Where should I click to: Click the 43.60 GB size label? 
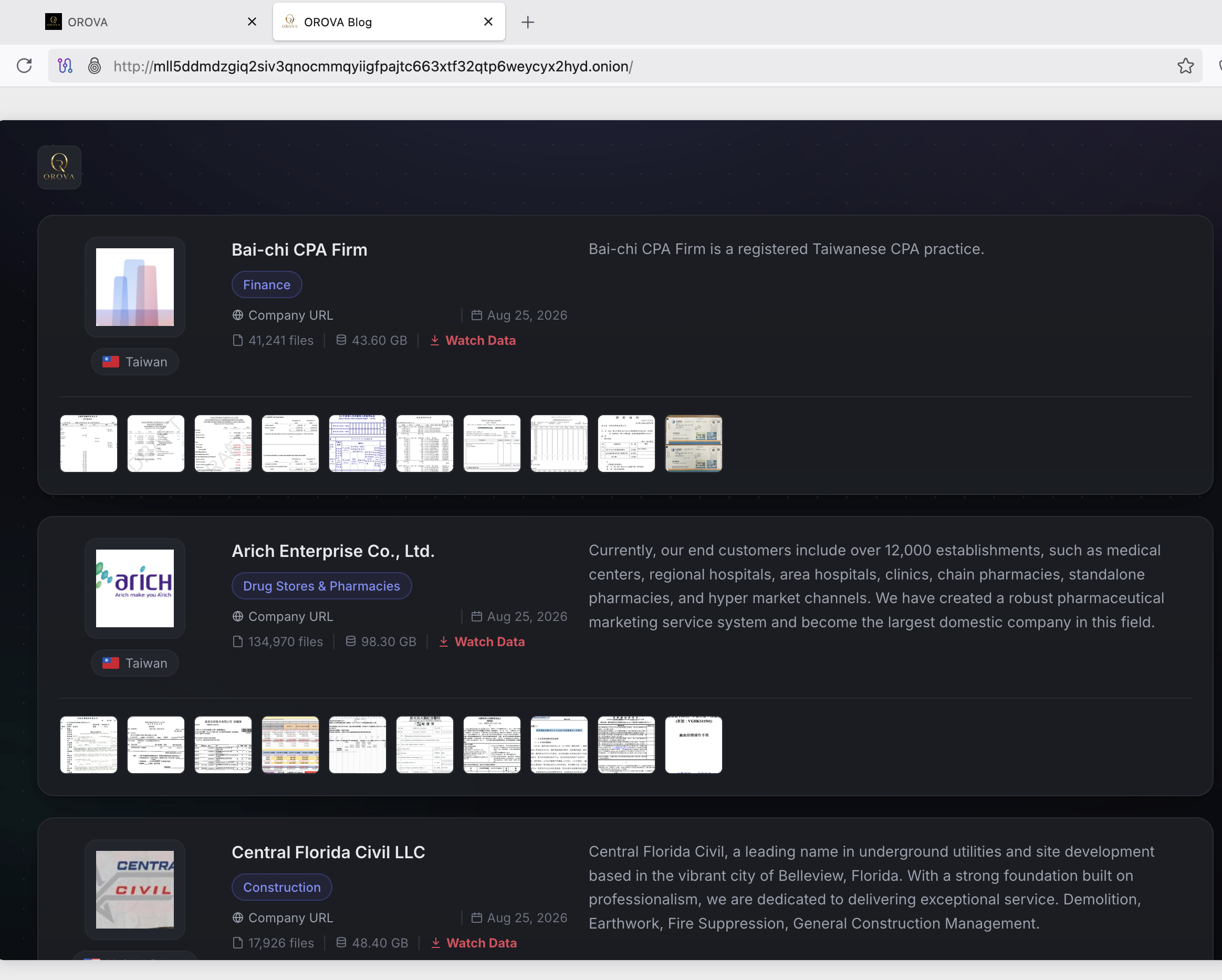click(x=372, y=341)
